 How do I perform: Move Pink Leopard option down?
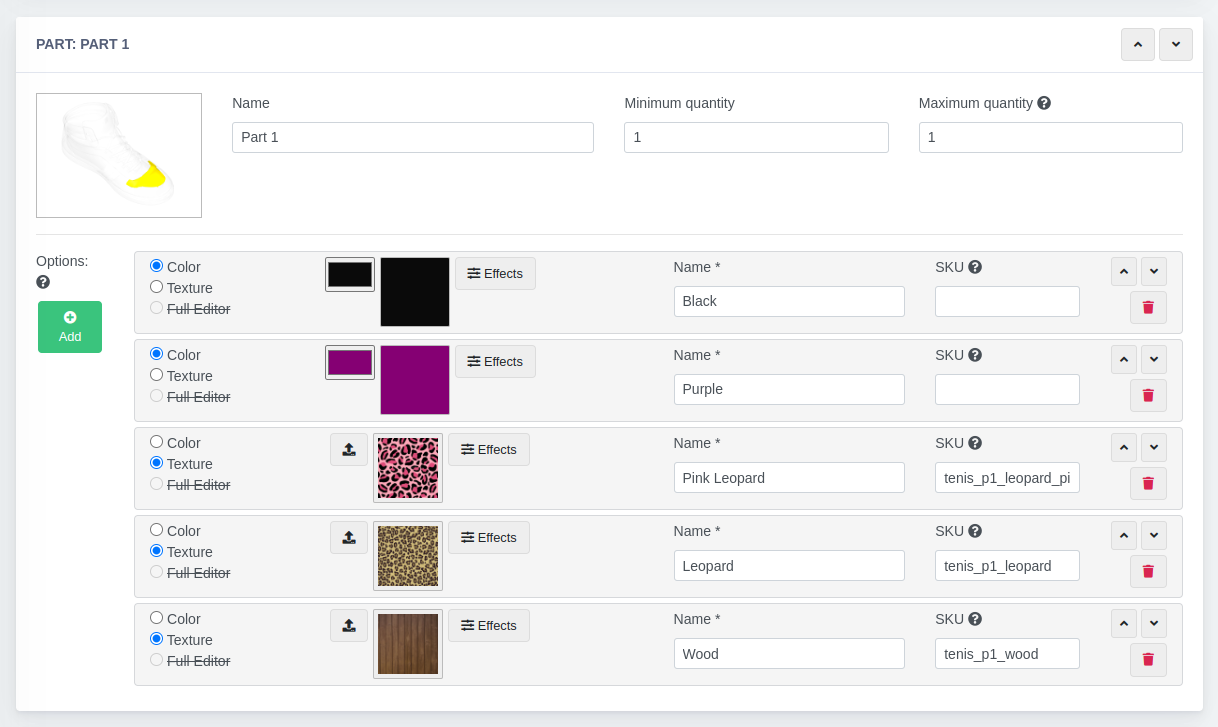pos(1154,447)
